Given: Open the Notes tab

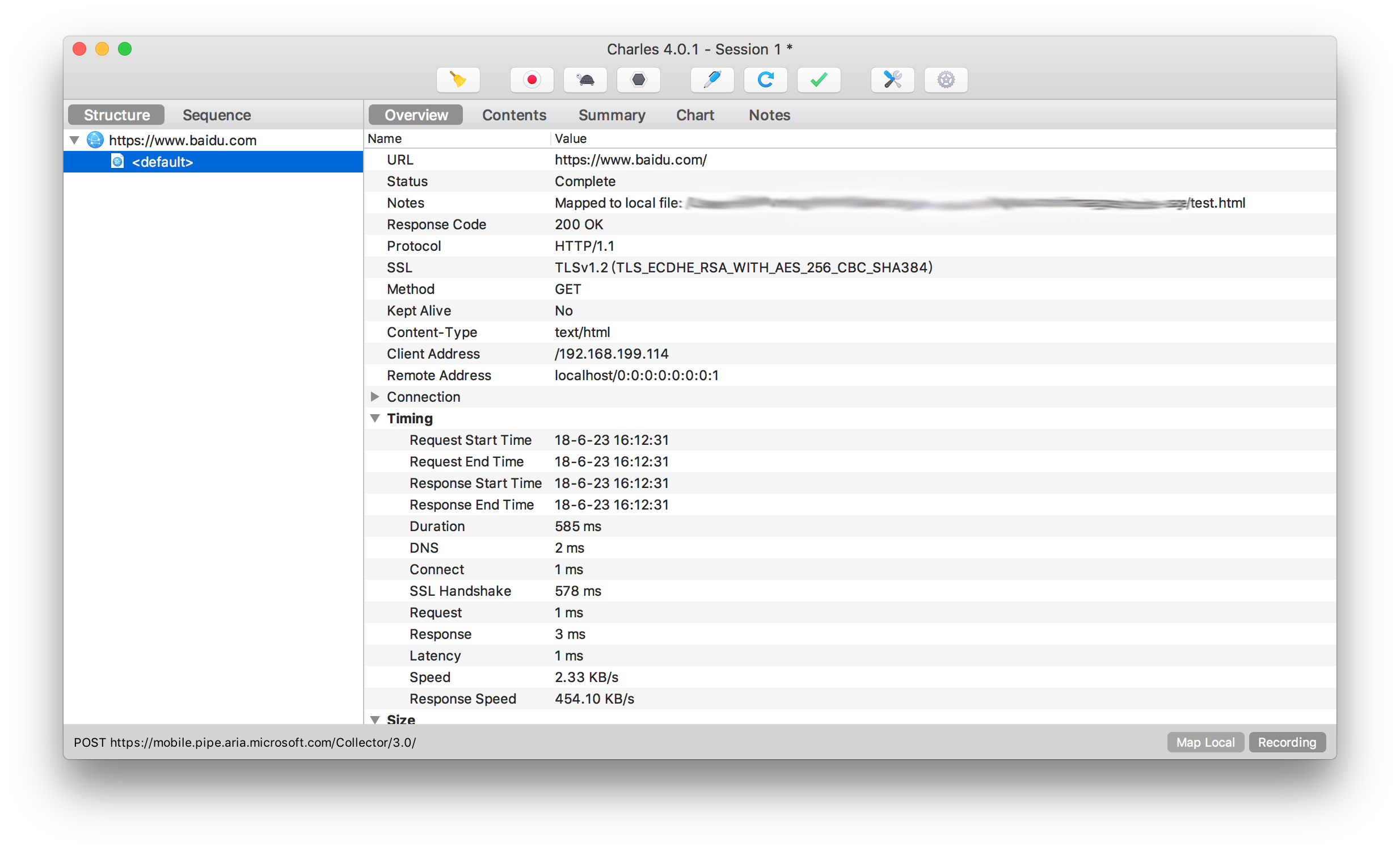Looking at the screenshot, I should [769, 115].
